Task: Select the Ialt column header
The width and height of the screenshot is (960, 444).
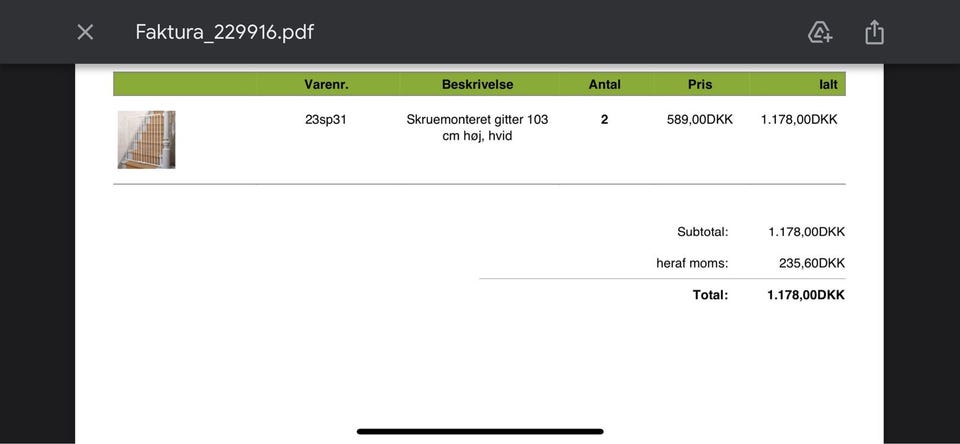Action: tap(828, 84)
